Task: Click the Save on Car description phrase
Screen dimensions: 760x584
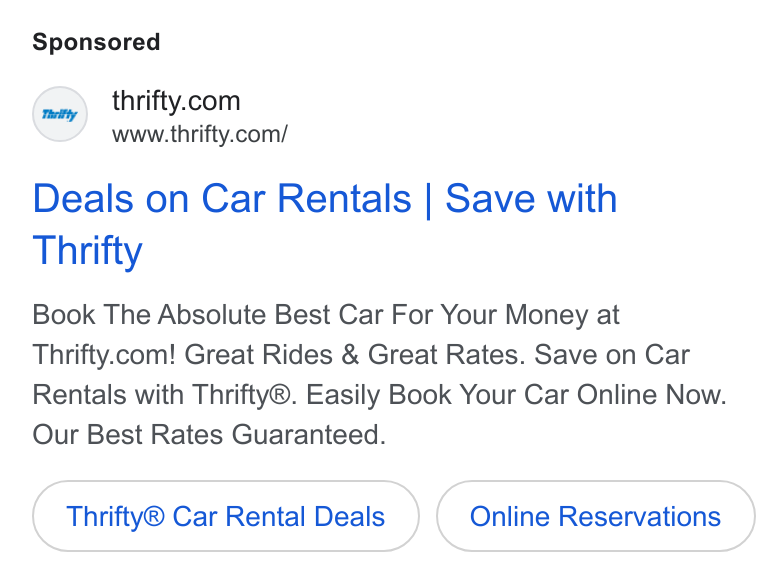Action: pyautogui.click(x=612, y=354)
